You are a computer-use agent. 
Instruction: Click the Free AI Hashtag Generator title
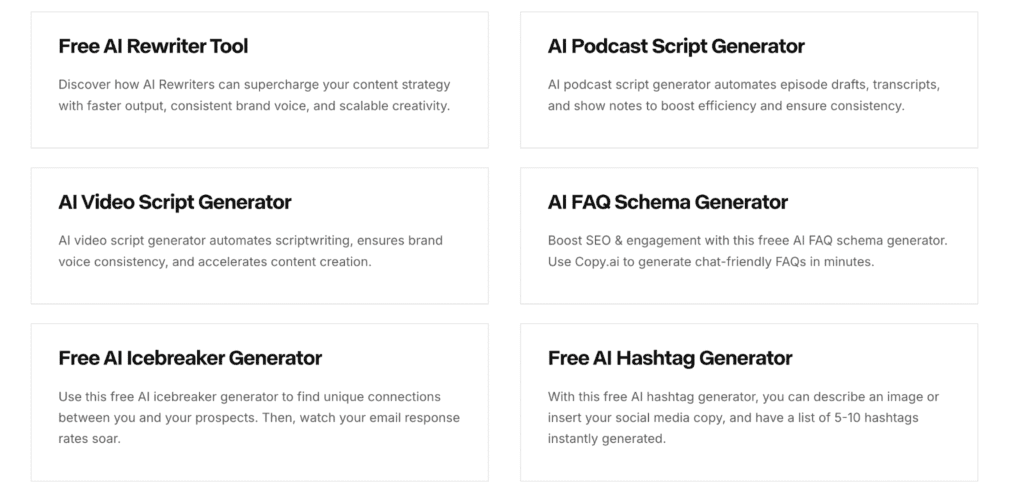click(x=670, y=358)
